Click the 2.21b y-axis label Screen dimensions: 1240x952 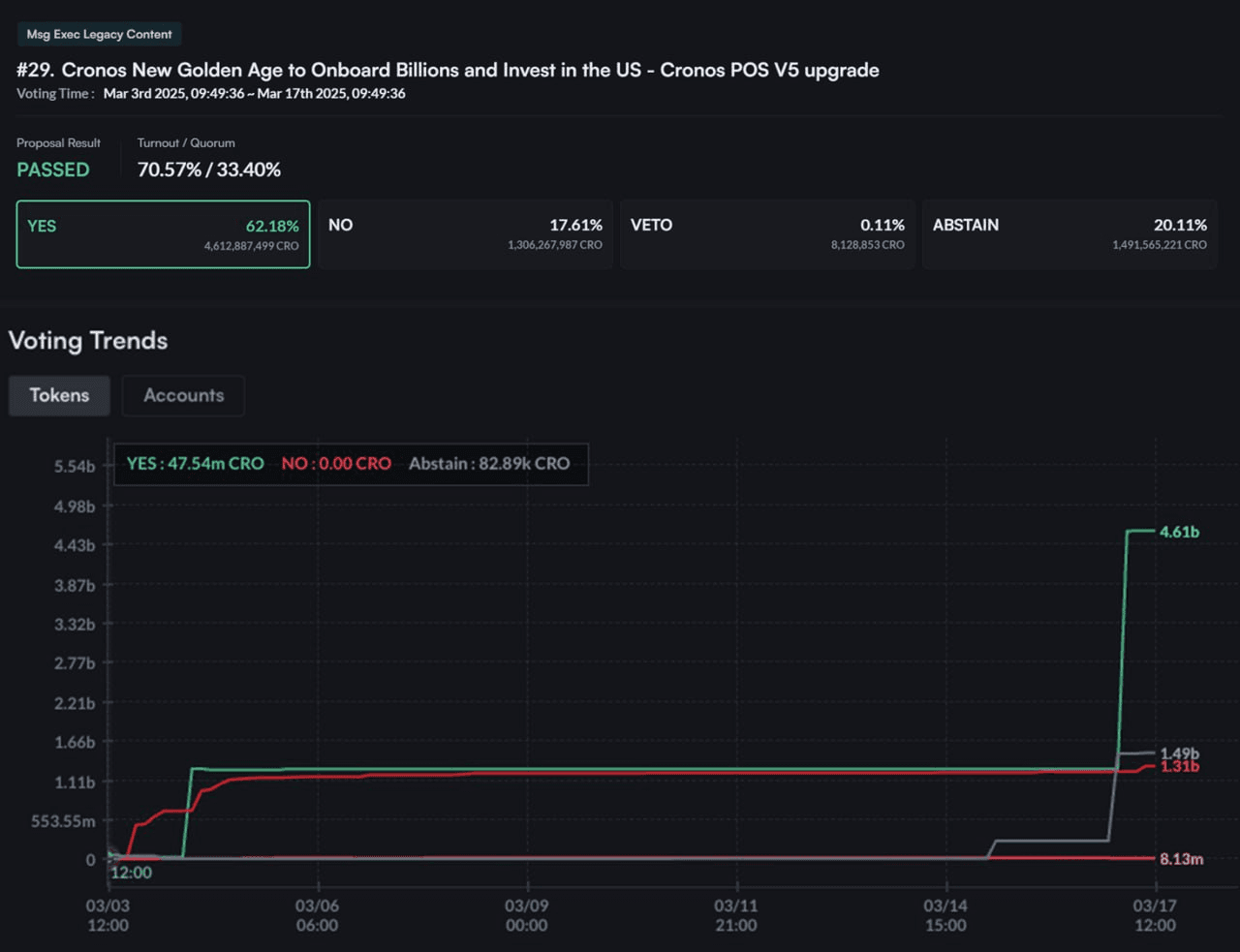(x=75, y=703)
